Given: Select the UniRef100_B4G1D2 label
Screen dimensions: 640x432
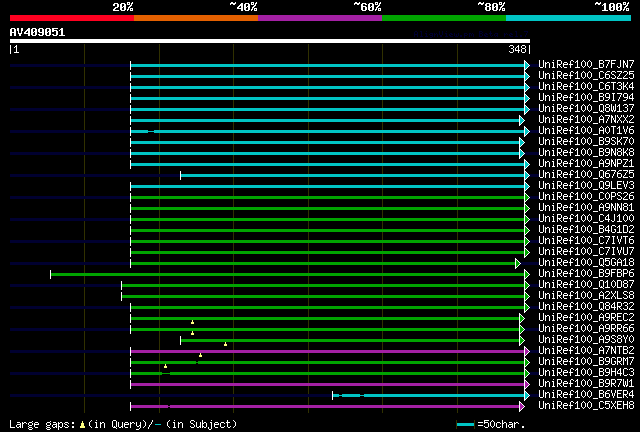Looking at the screenshot, I should tap(586, 230).
